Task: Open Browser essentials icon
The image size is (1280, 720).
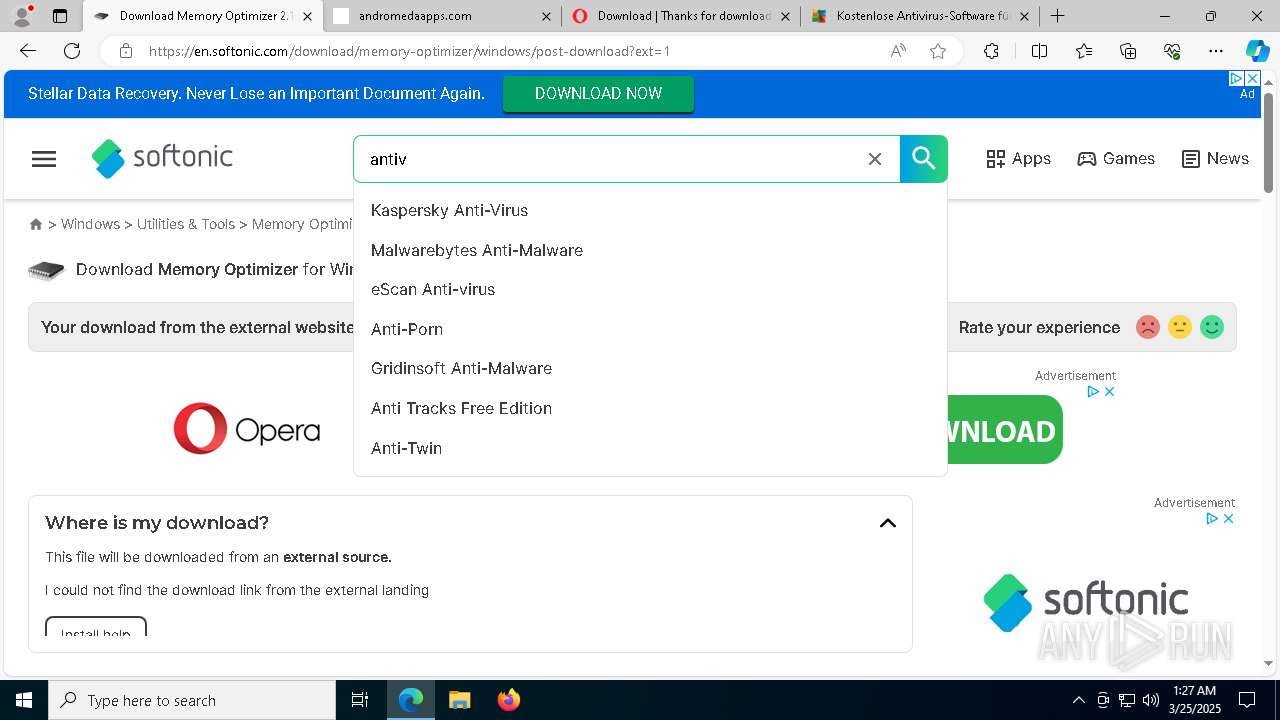Action: click(1172, 51)
